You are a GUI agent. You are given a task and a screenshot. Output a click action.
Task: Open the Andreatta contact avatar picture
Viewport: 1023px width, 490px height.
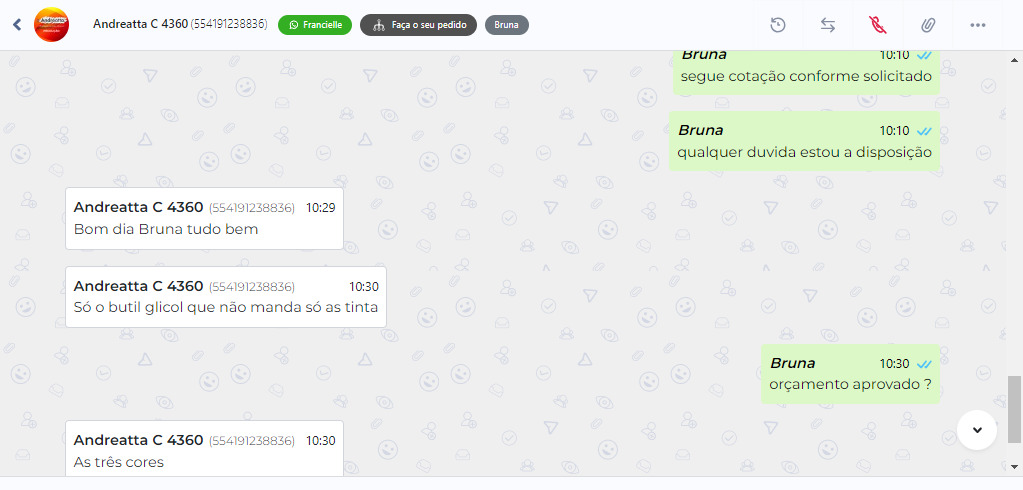51,25
